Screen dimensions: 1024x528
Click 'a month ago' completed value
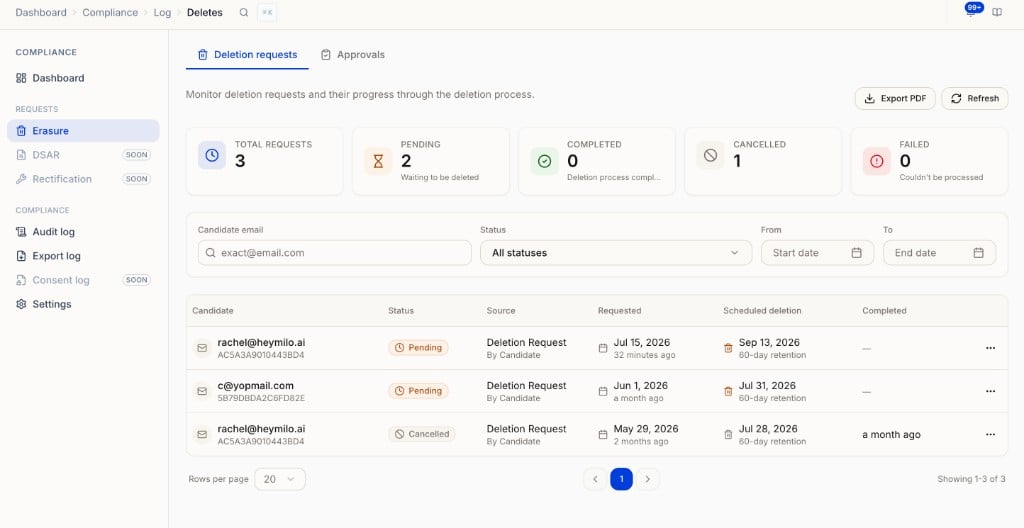tap(891, 435)
